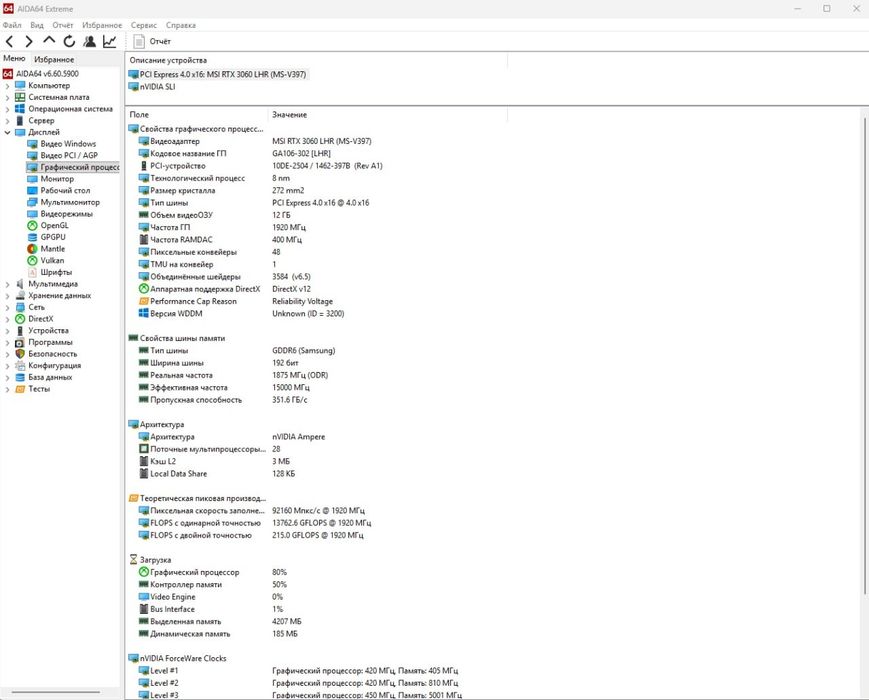Select the Level #2 ForceWare clock row
Viewport: 869px width, 700px height.
point(298,683)
